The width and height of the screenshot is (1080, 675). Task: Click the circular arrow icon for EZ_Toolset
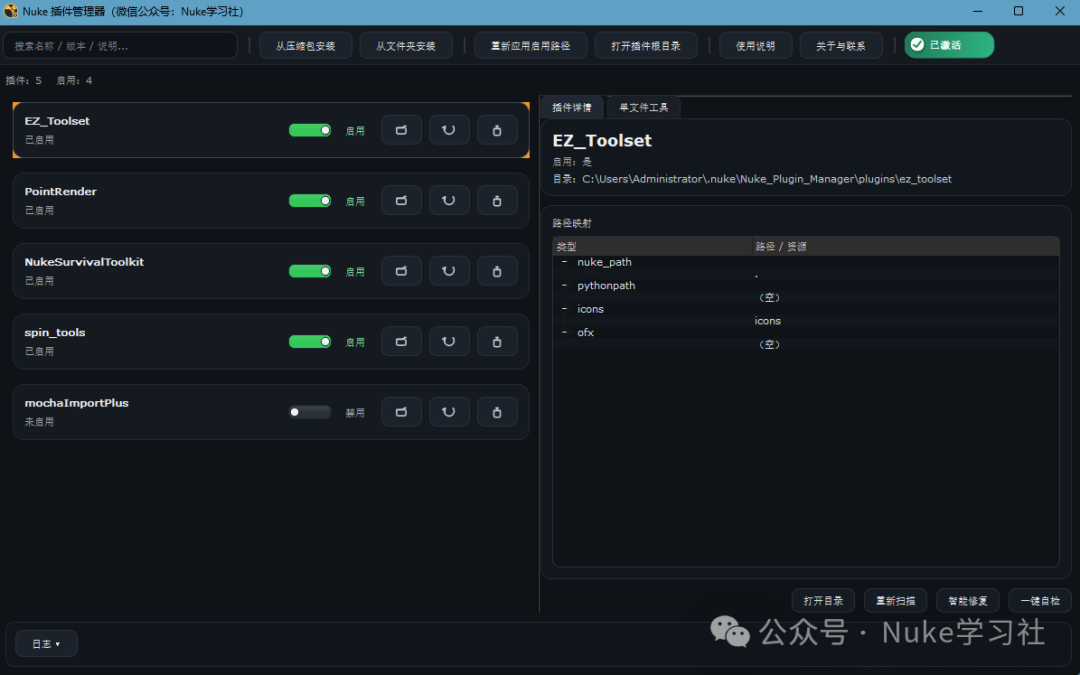tap(449, 130)
